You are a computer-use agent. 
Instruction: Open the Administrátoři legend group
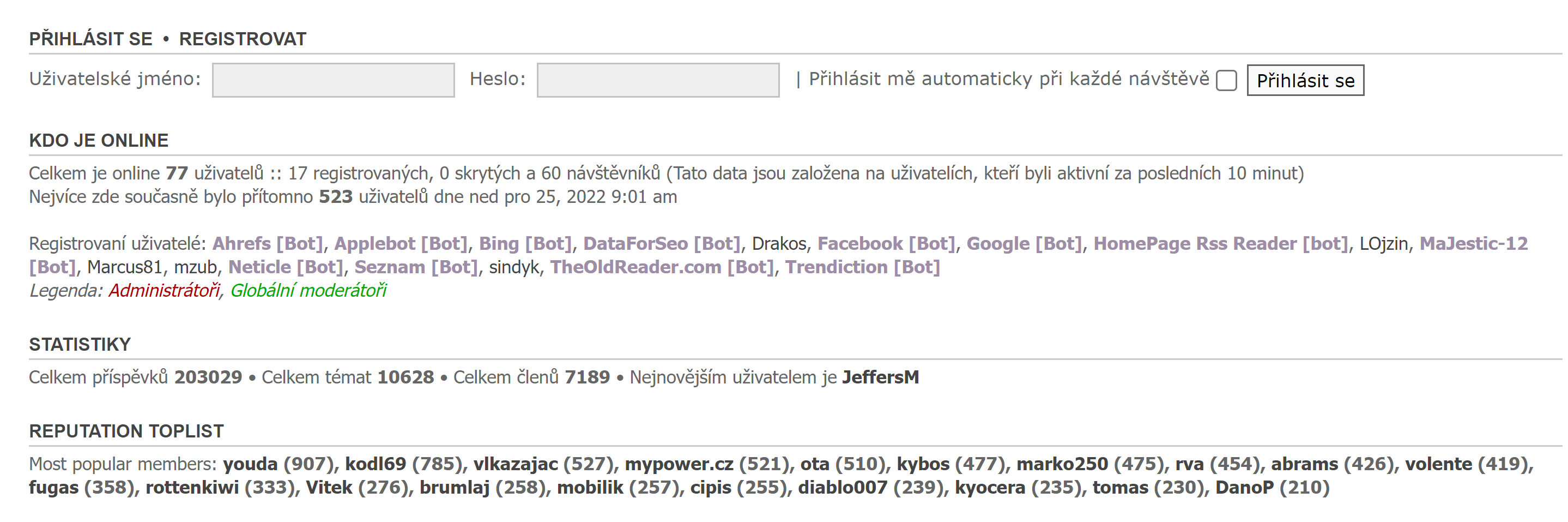pyautogui.click(x=165, y=291)
